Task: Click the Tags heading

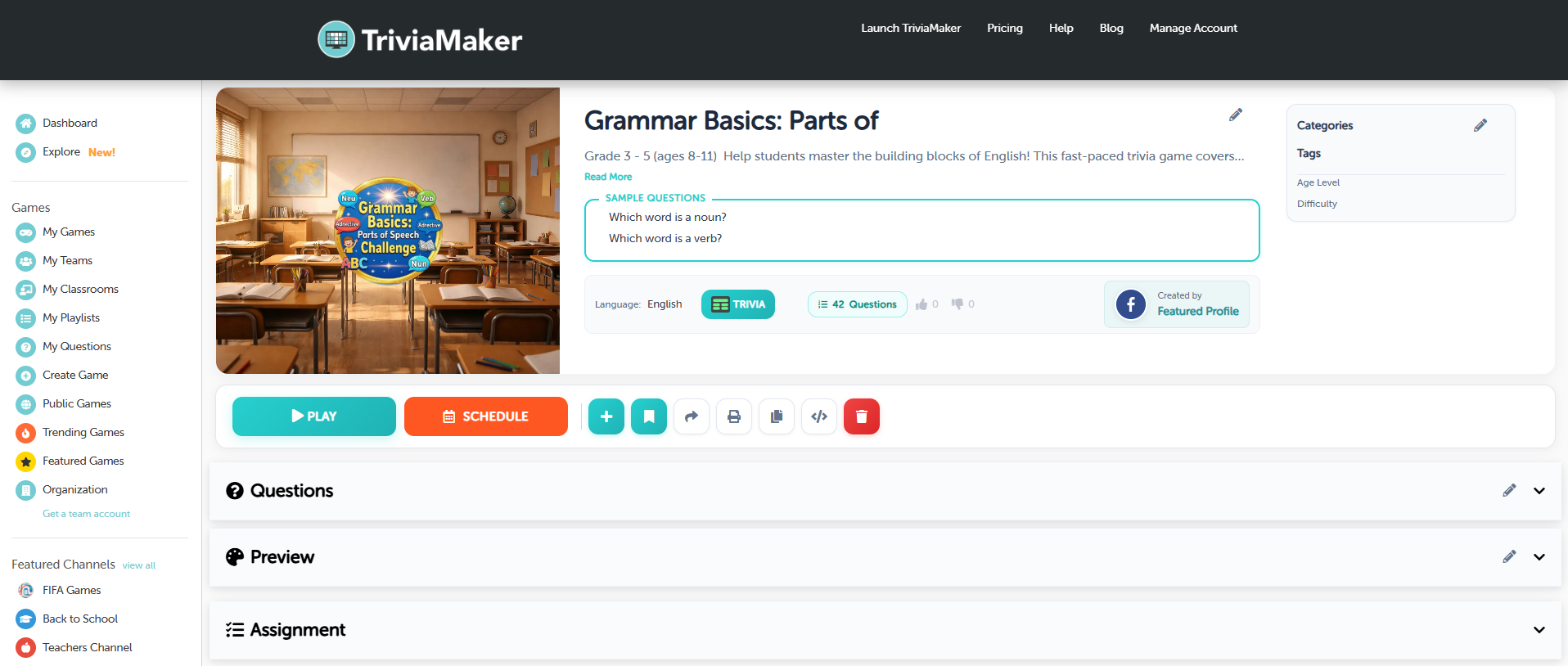Action: point(1309,153)
